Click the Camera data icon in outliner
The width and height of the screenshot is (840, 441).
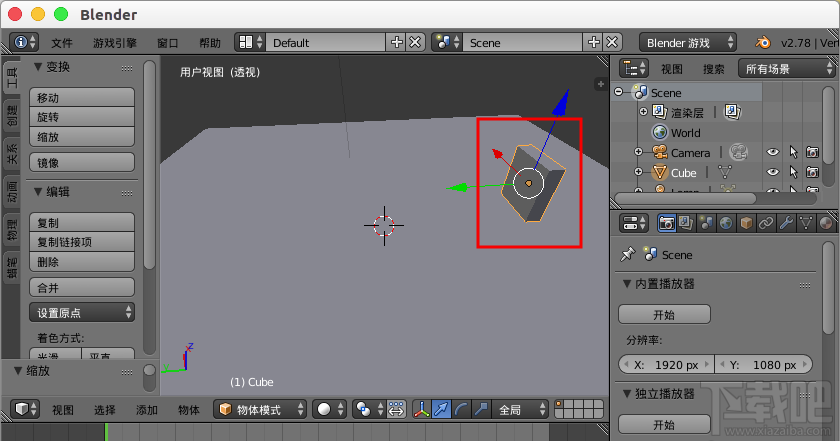738,152
